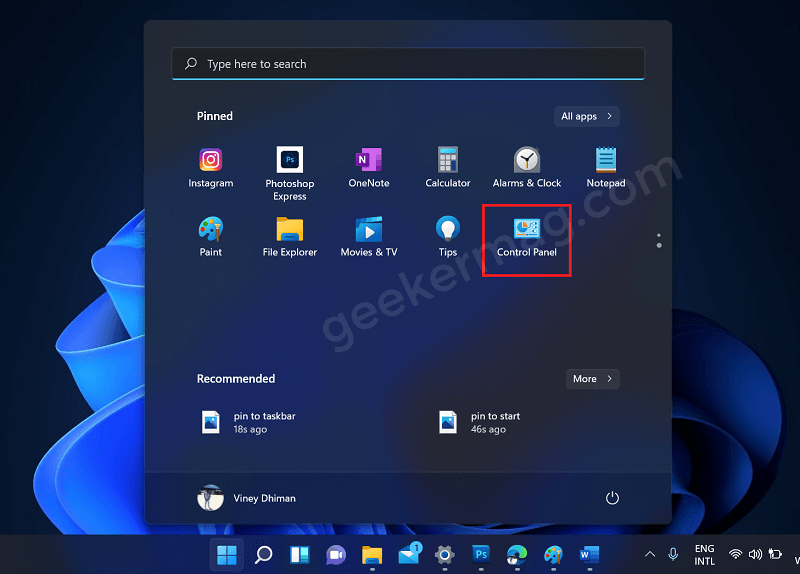The width and height of the screenshot is (800, 574).
Task: Open Chat from the taskbar
Action: coord(336,555)
